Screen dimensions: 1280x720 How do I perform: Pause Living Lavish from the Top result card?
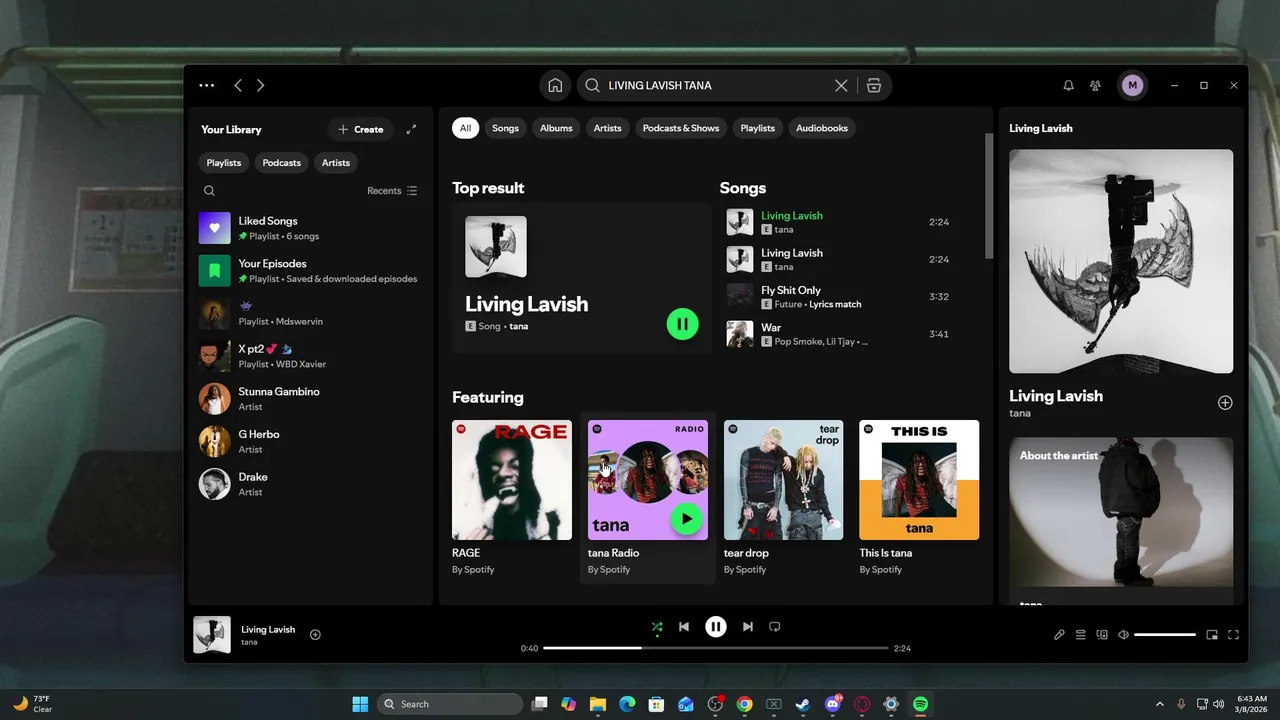[683, 324]
